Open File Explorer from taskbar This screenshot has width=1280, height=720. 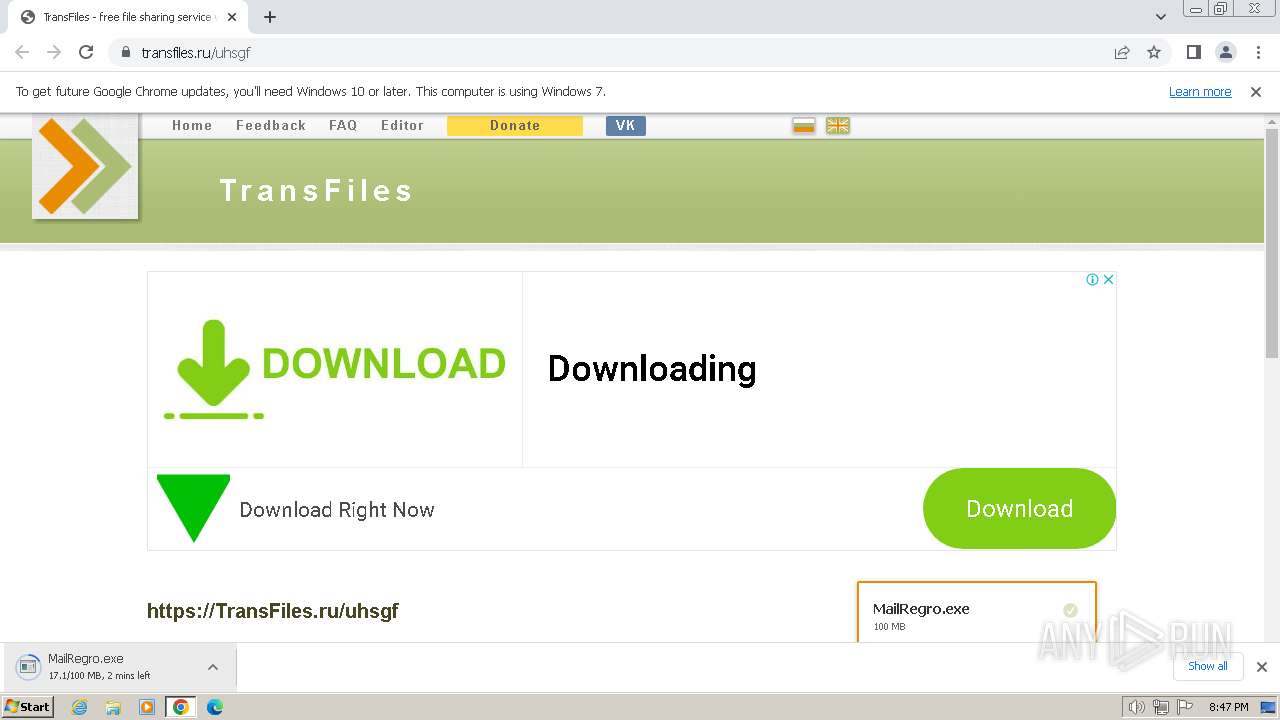pyautogui.click(x=113, y=707)
